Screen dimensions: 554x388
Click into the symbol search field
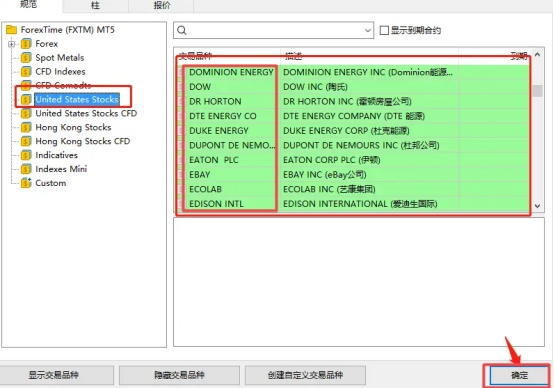(x=273, y=30)
